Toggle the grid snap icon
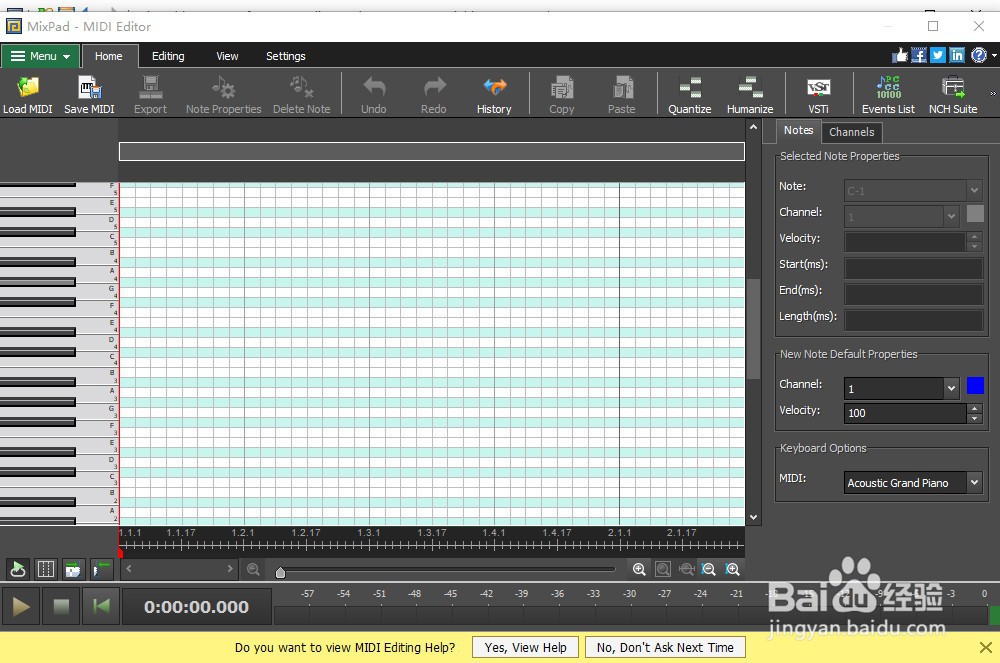 pyautogui.click(x=46, y=569)
